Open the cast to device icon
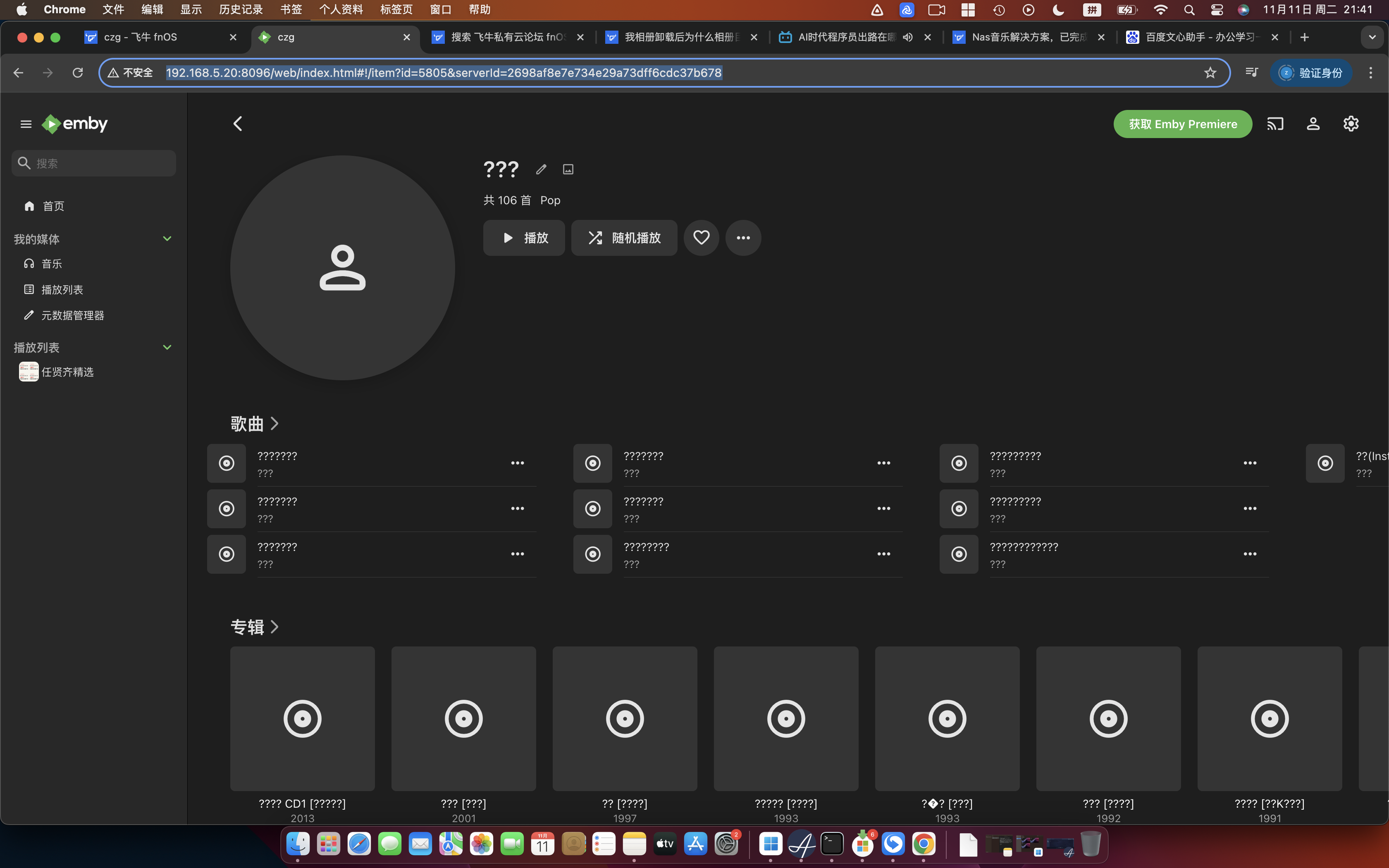 coord(1275,124)
